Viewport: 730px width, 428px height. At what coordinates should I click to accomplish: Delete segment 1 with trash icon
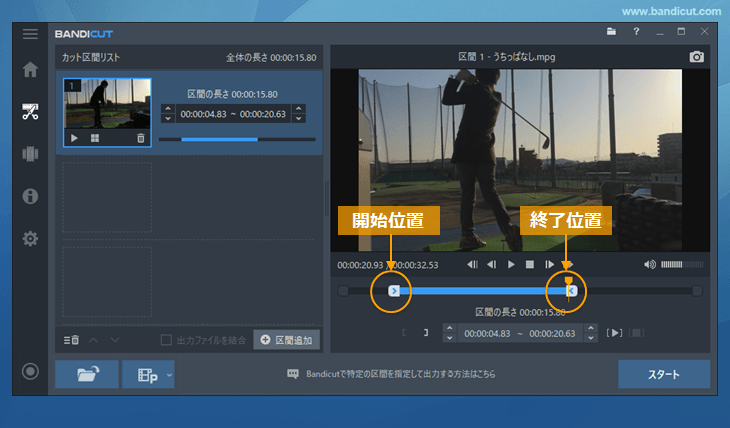click(141, 138)
